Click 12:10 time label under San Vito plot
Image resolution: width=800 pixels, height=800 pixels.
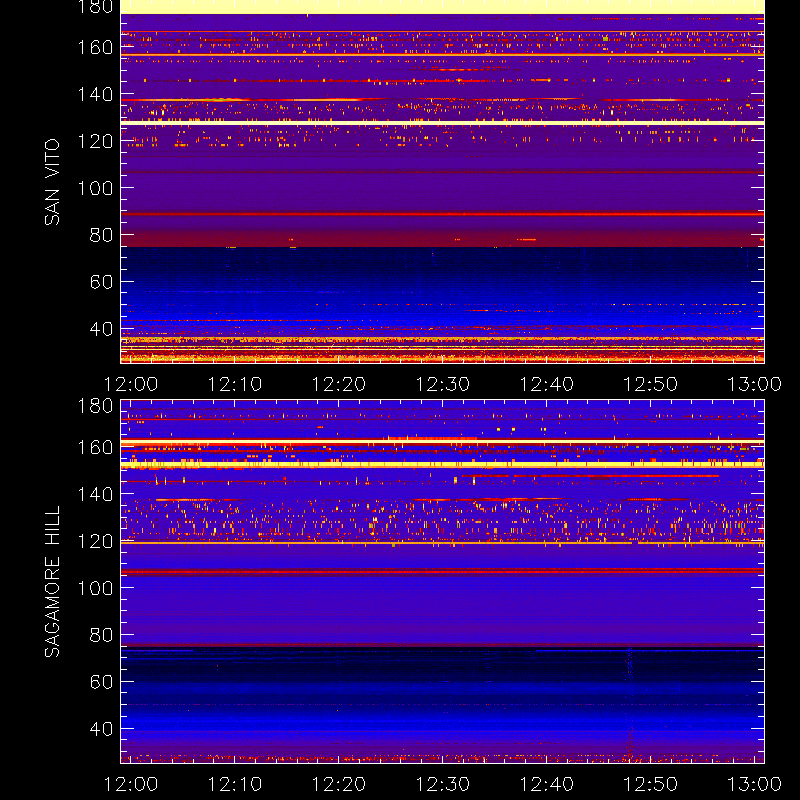pyautogui.click(x=235, y=384)
